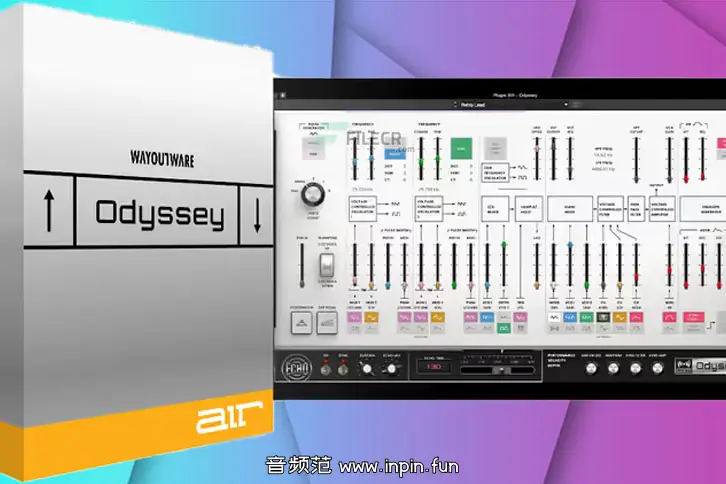
Task: Select the wide pink button near ADSR sliders
Action: (694, 317)
